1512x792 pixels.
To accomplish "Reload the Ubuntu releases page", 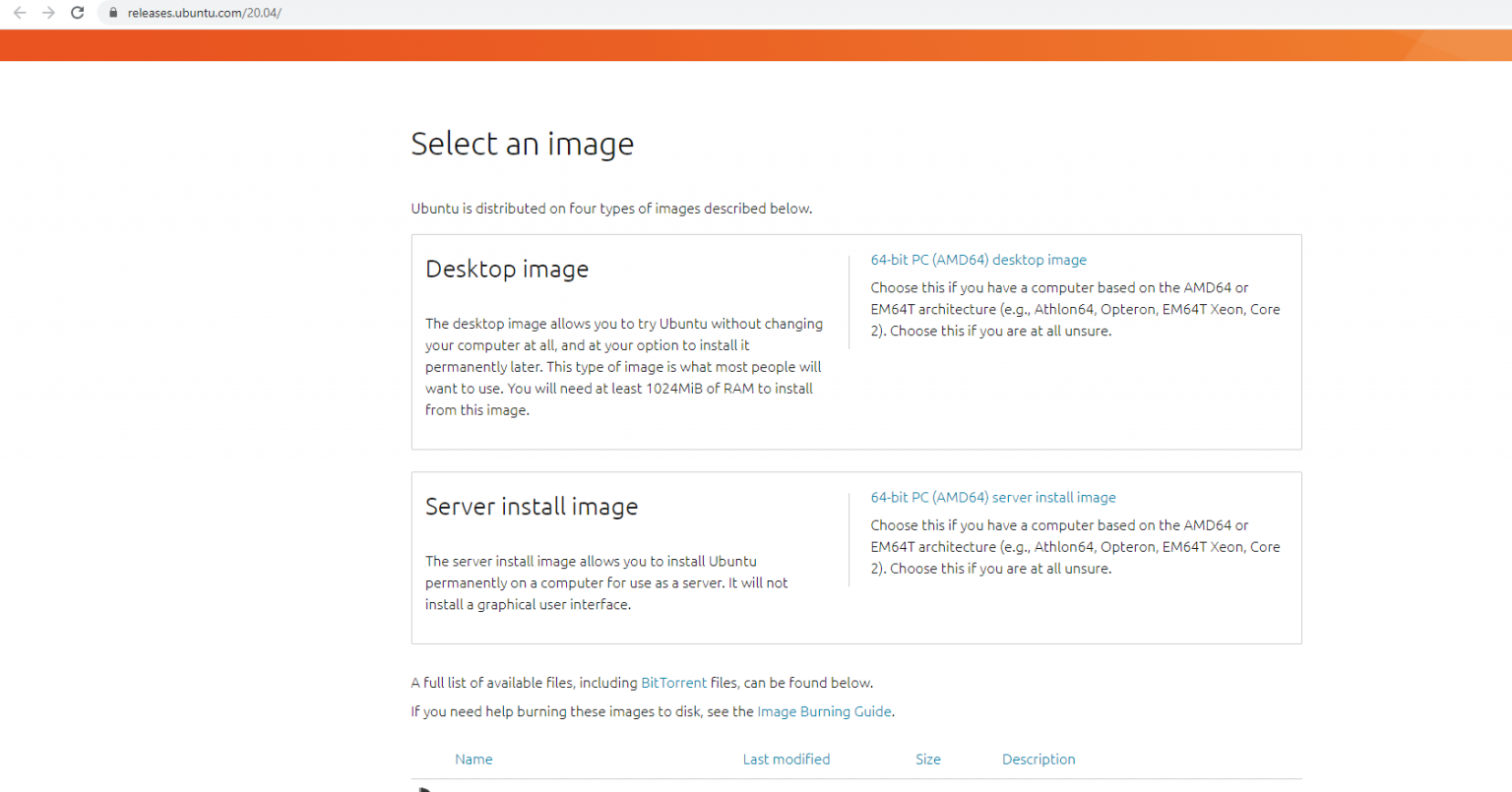I will 78,13.
